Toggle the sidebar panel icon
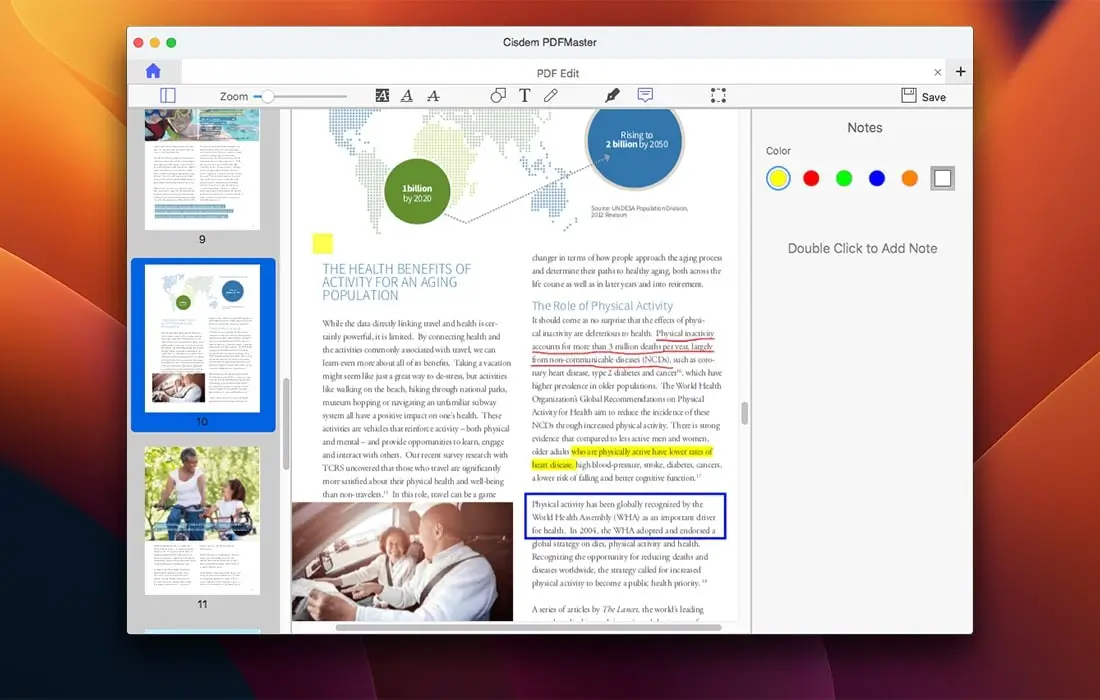Viewport: 1100px width, 700px height. pyautogui.click(x=168, y=95)
